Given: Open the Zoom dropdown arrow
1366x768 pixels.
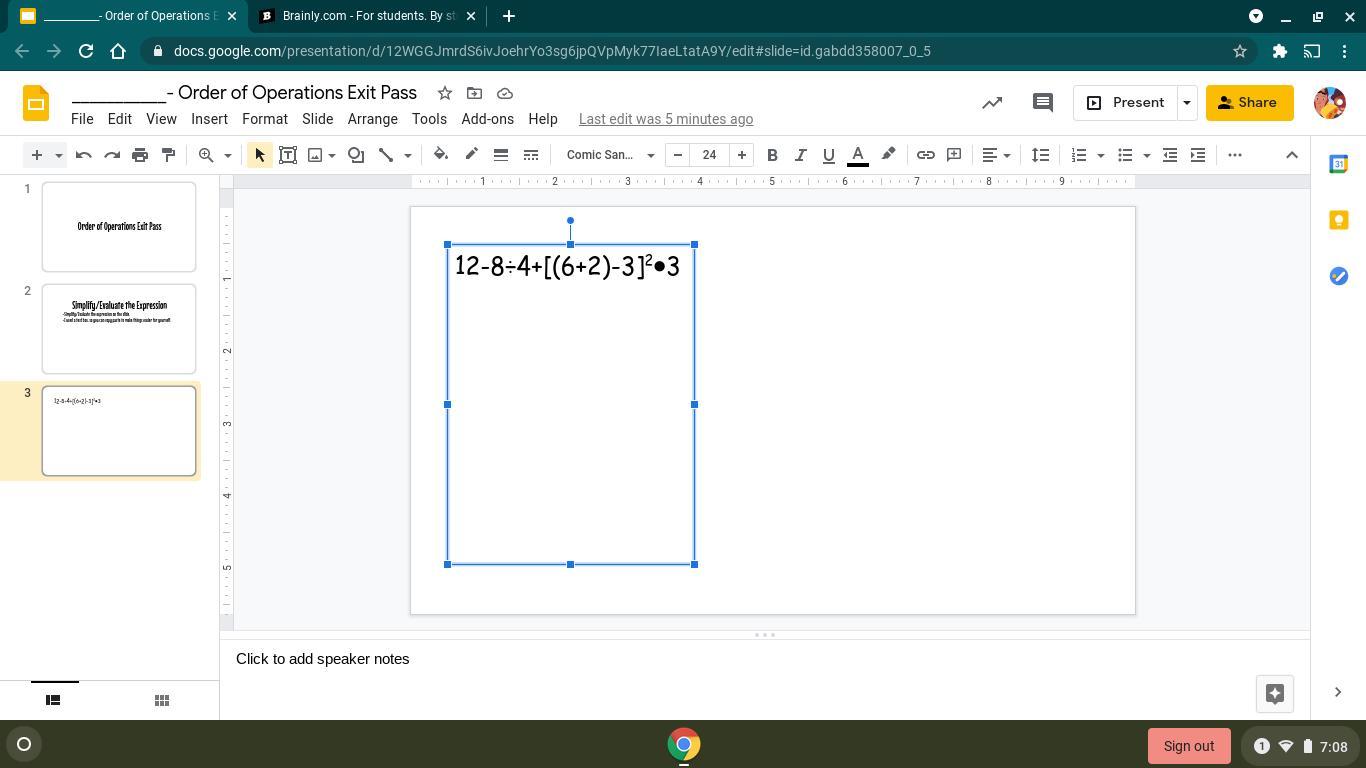Looking at the screenshot, I should pos(227,155).
